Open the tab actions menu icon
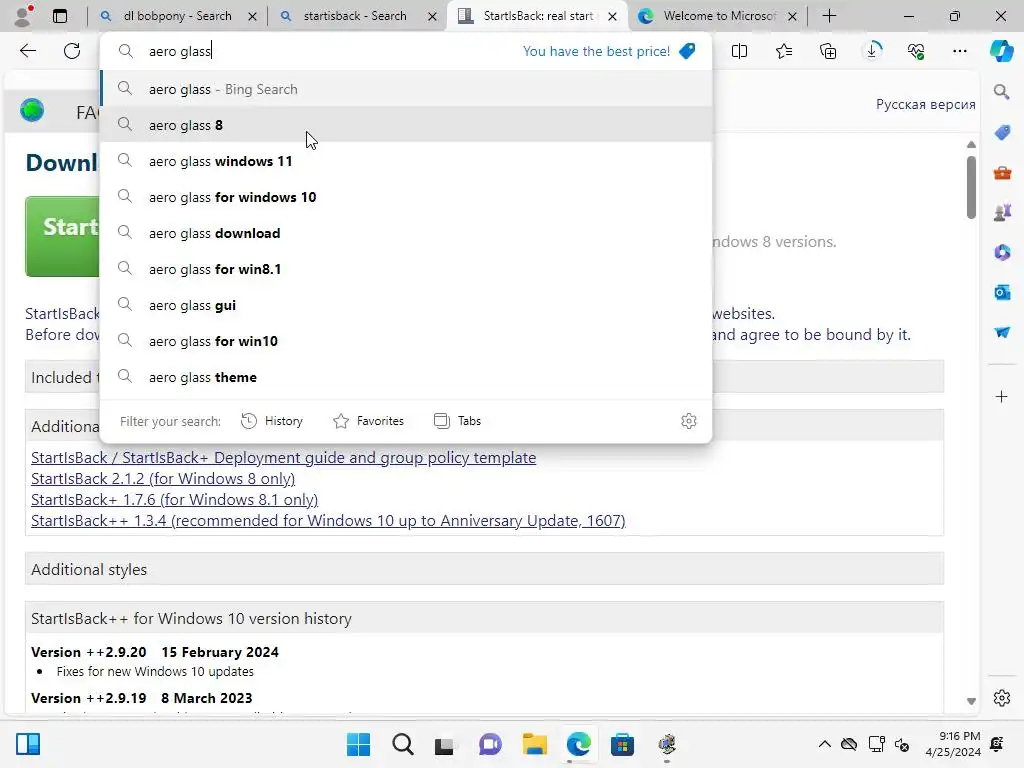The width and height of the screenshot is (1024, 768). (59, 16)
